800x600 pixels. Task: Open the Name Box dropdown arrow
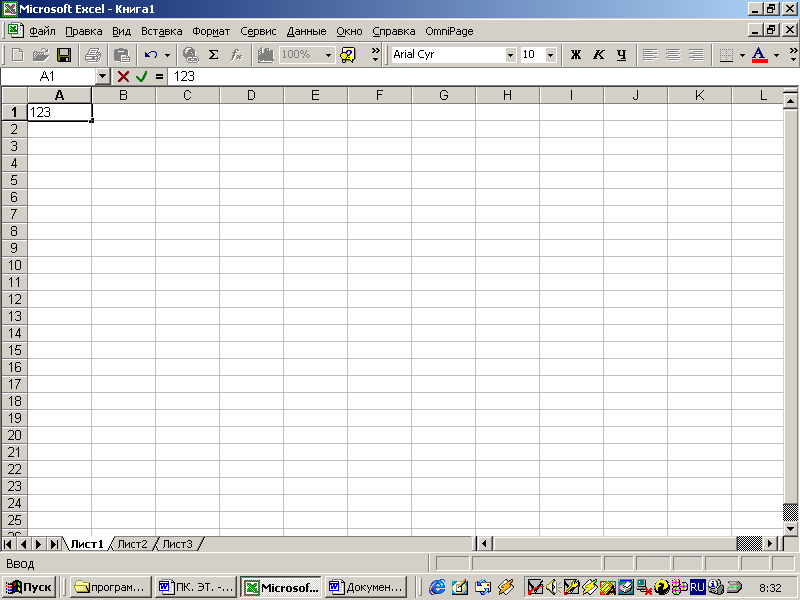(103, 77)
